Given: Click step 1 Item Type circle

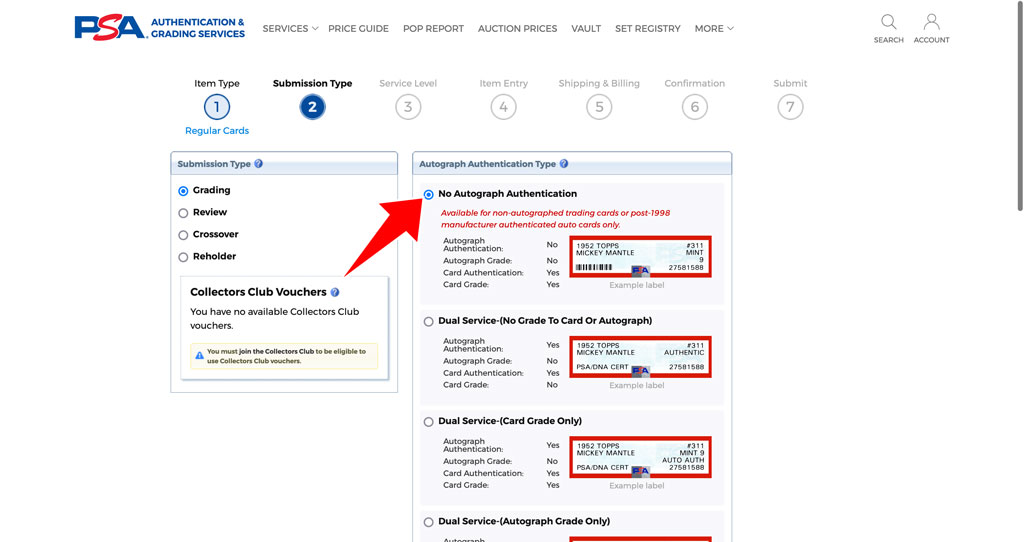Looking at the screenshot, I should tap(217, 107).
